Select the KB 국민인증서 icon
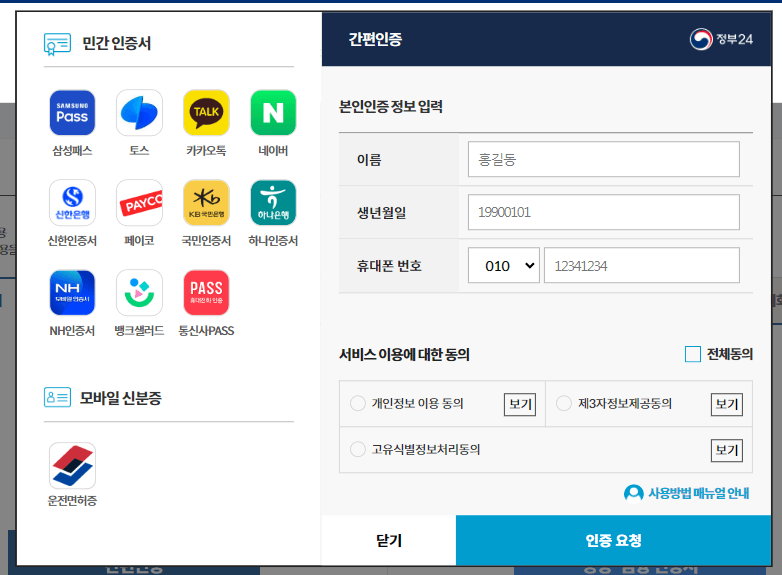This screenshot has width=782, height=575. click(x=206, y=202)
